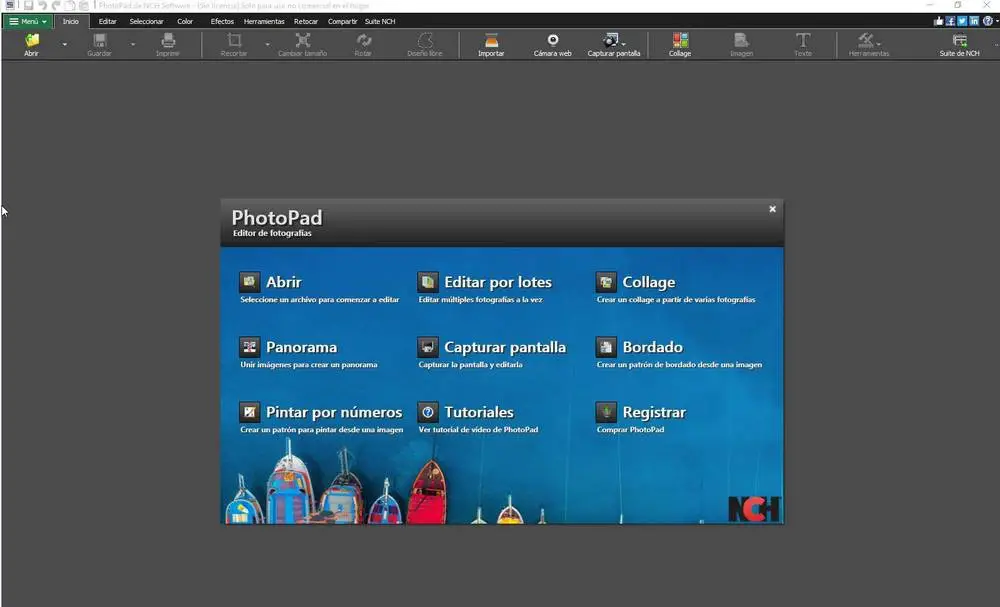Select the Recortar crop tool
This screenshot has width=1000, height=607.
[234, 41]
